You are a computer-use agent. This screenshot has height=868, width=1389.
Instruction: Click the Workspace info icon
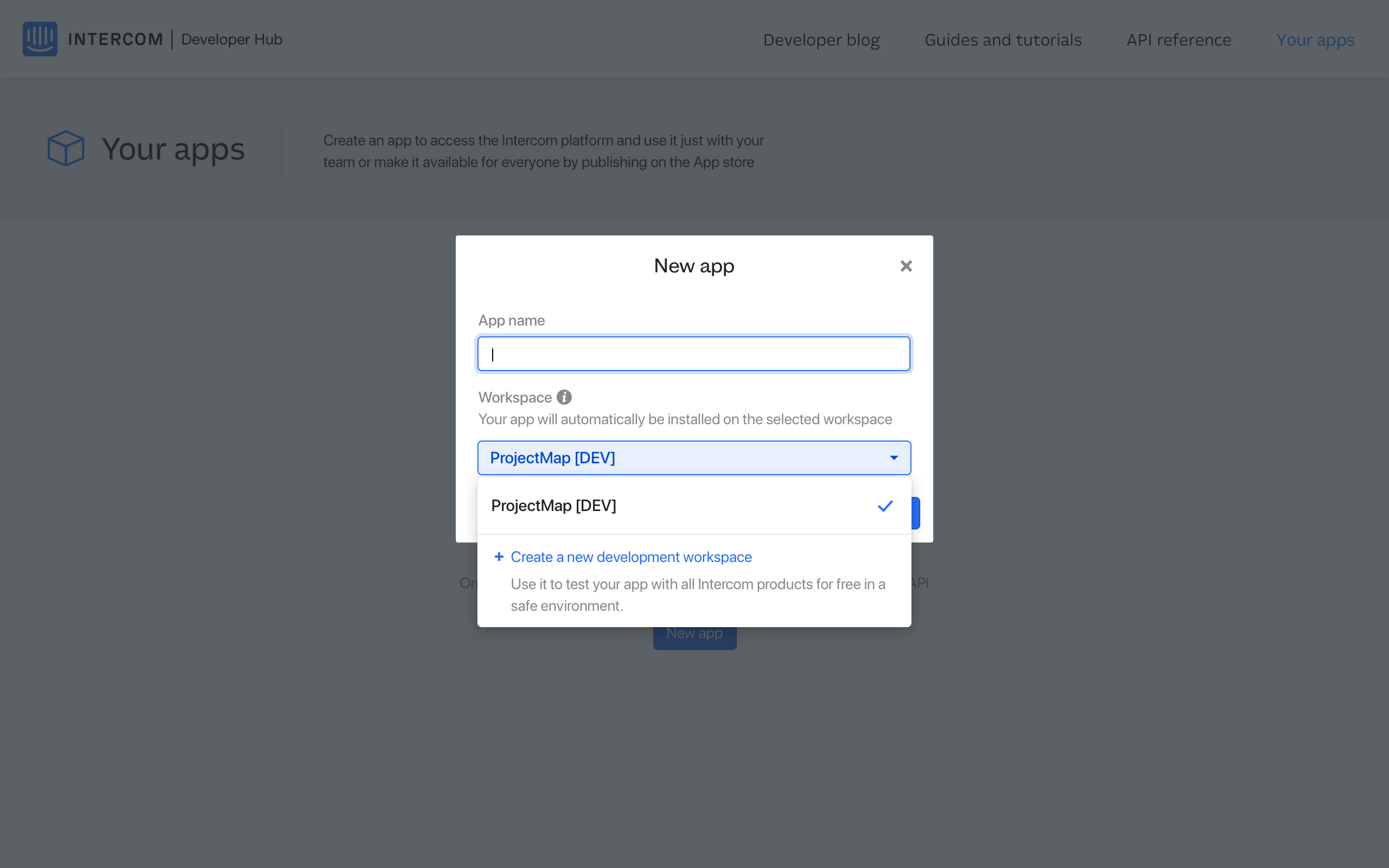(564, 397)
